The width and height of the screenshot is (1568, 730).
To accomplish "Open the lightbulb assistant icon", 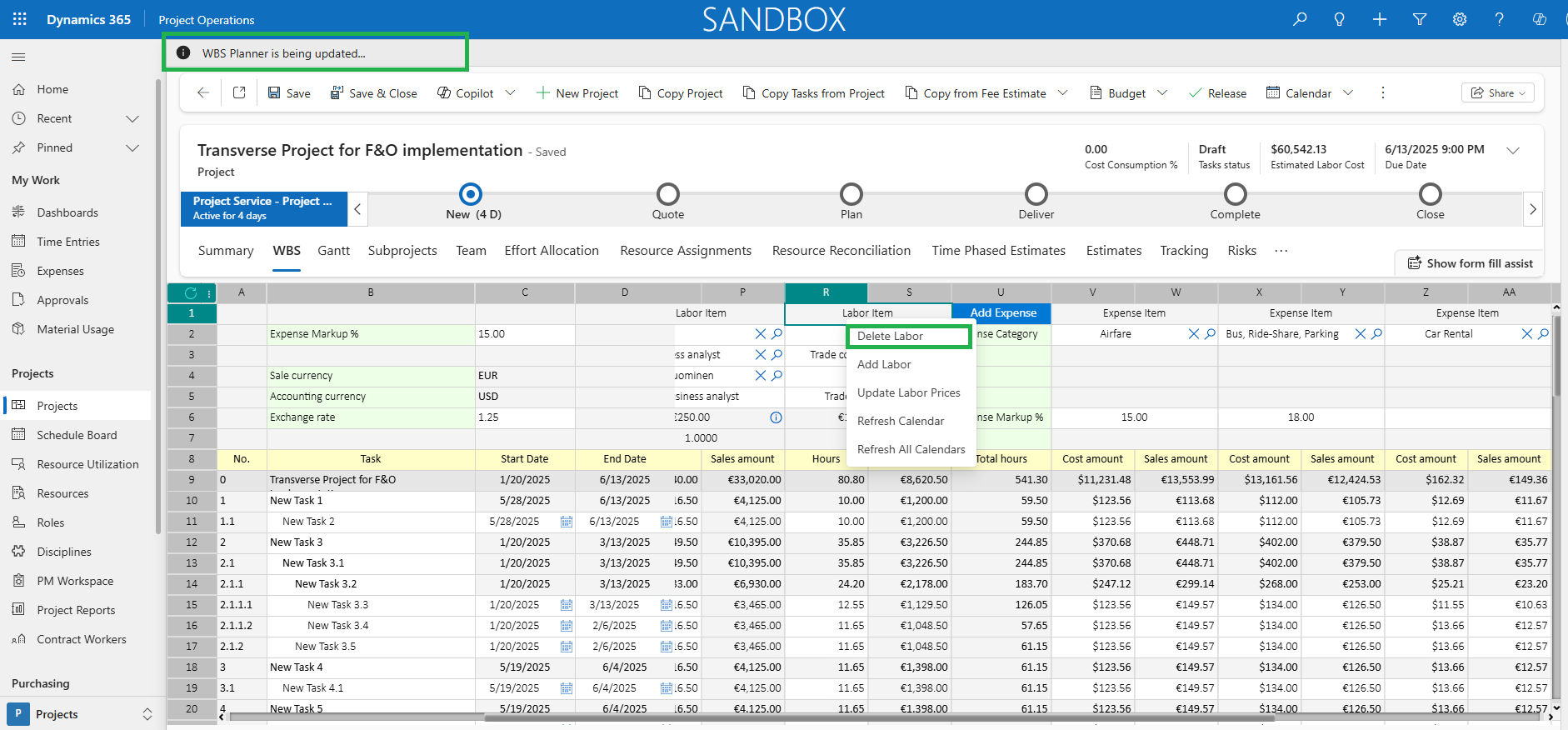I will pos(1340,19).
